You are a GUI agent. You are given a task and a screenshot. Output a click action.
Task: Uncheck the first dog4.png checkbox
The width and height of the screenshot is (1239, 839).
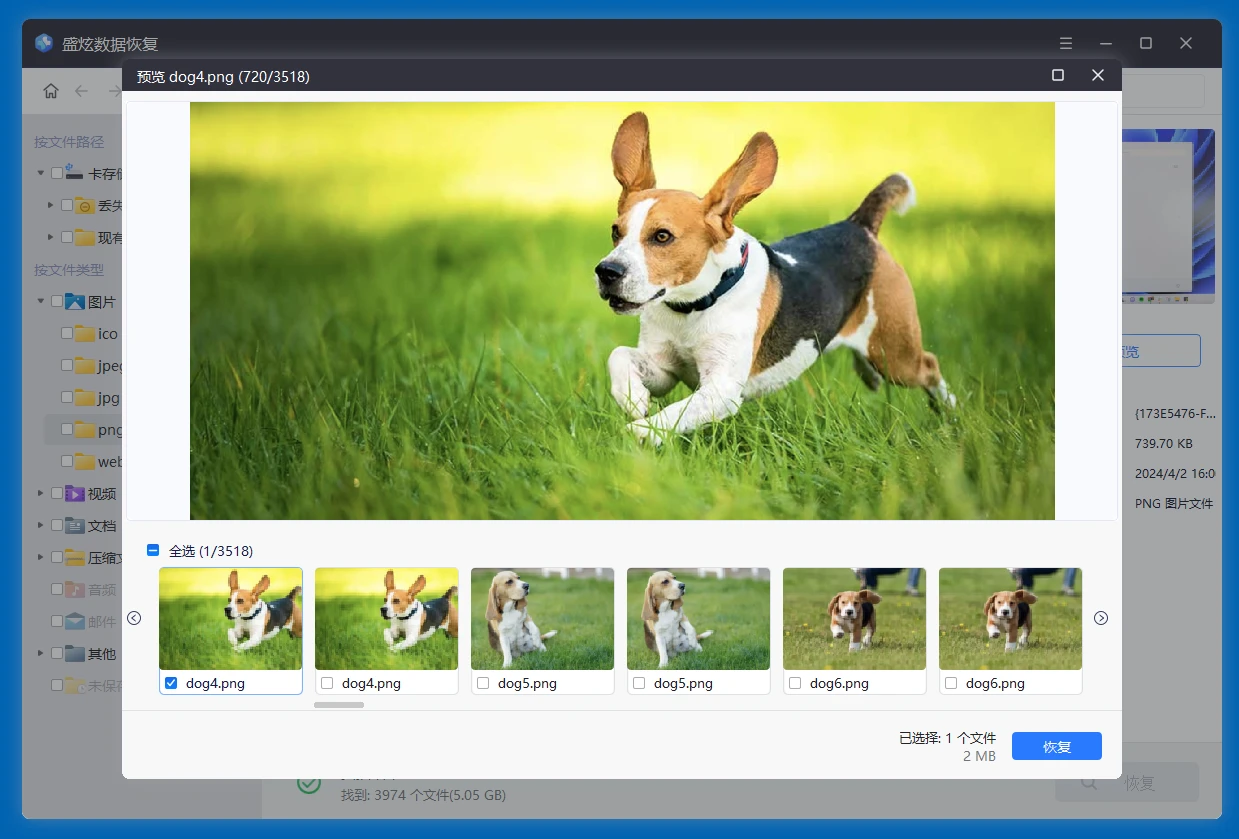171,683
